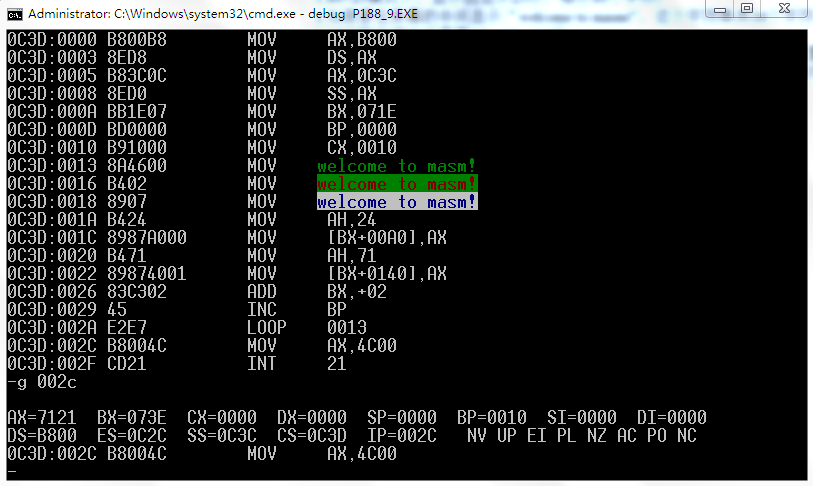Click the command '-g 002c'
Viewport: 813px width, 486px height.
pos(42,382)
